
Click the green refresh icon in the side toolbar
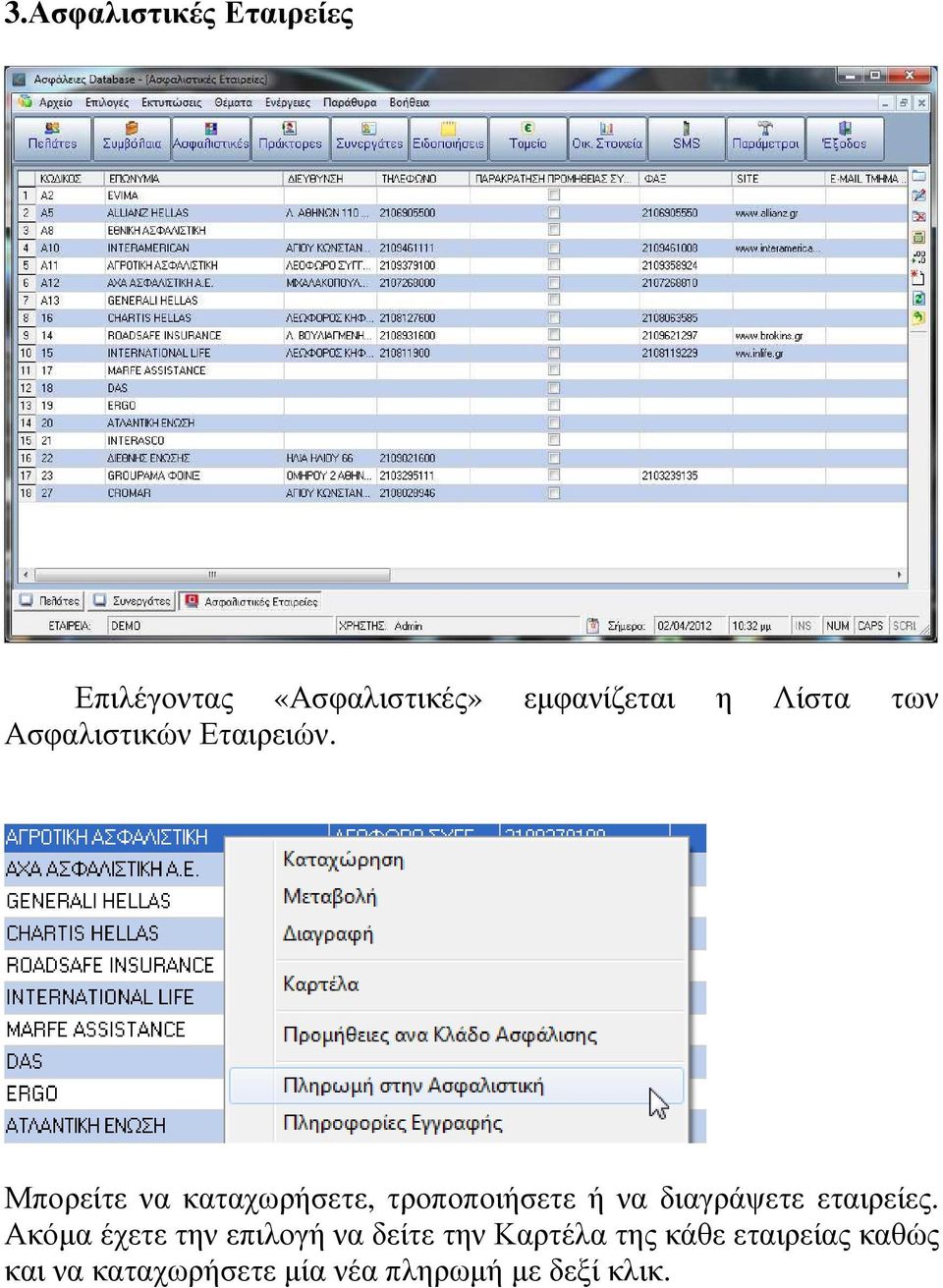coord(918,298)
